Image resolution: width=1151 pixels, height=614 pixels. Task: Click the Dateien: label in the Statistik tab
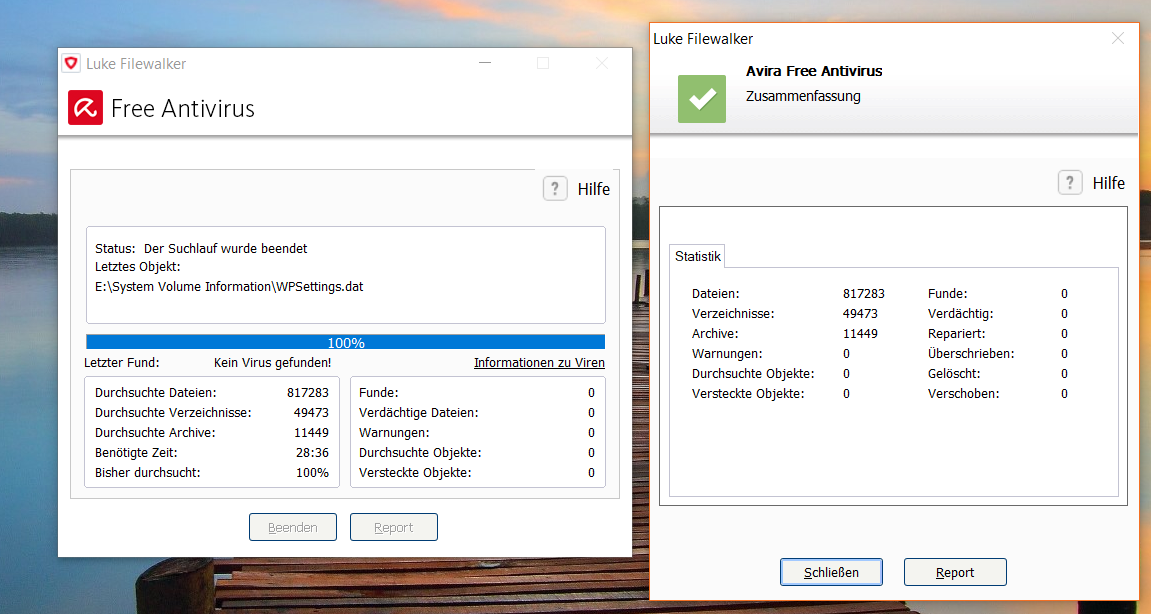pyautogui.click(x=716, y=294)
